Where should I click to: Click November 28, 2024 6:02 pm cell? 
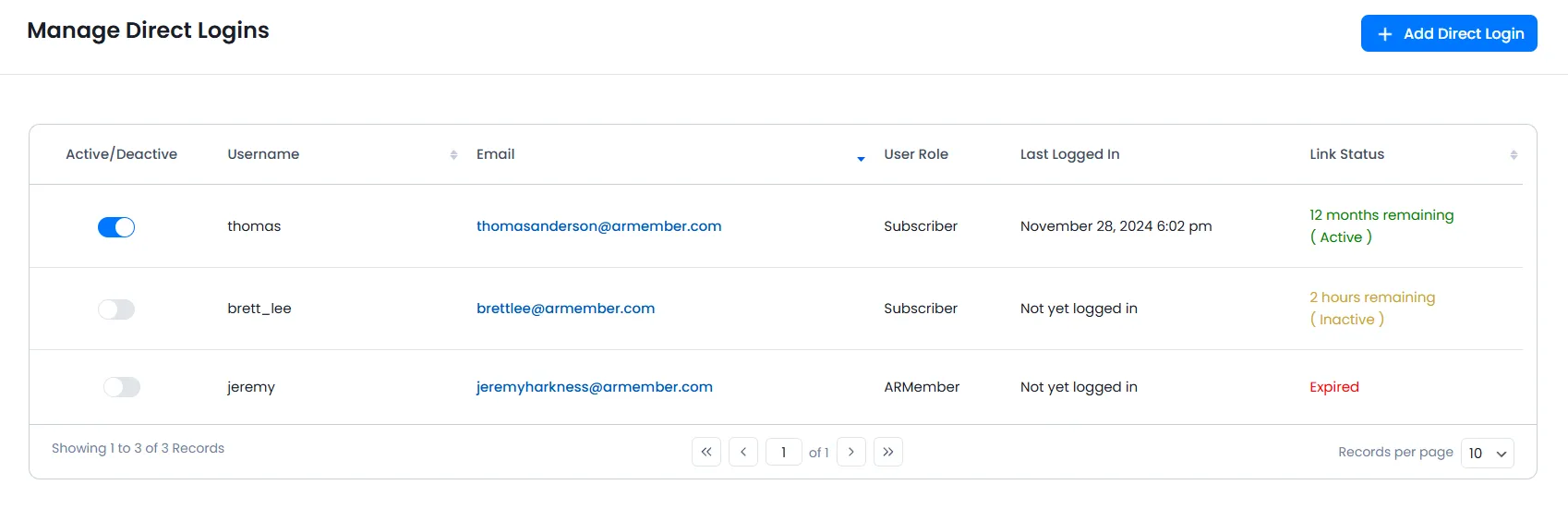pos(1116,226)
